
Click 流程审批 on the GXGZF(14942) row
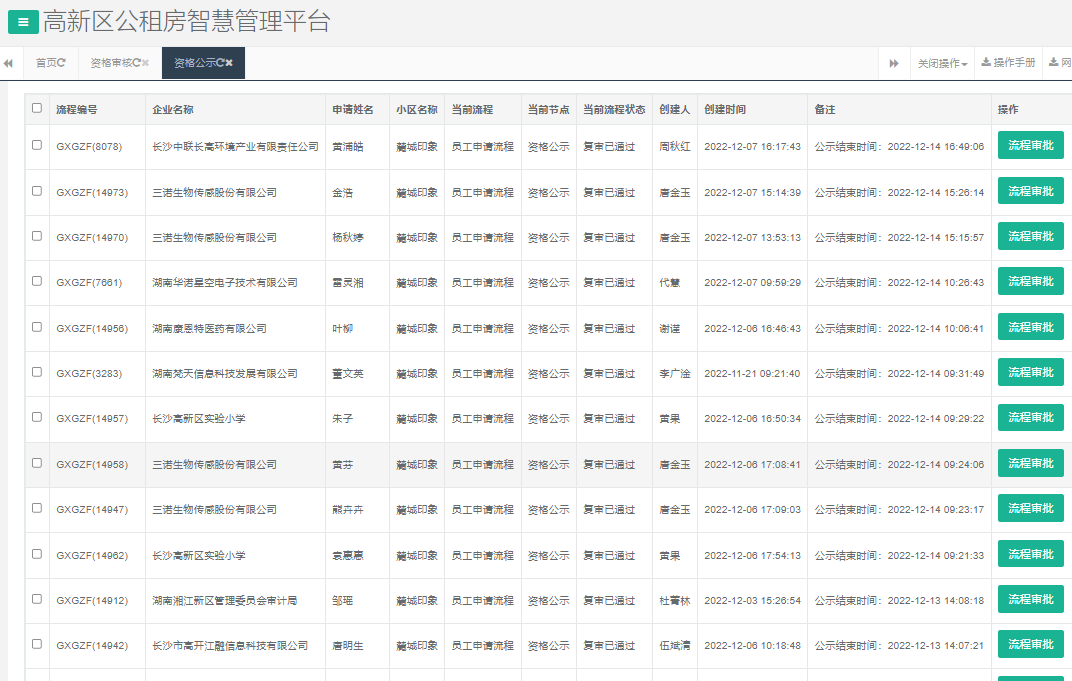1030,645
